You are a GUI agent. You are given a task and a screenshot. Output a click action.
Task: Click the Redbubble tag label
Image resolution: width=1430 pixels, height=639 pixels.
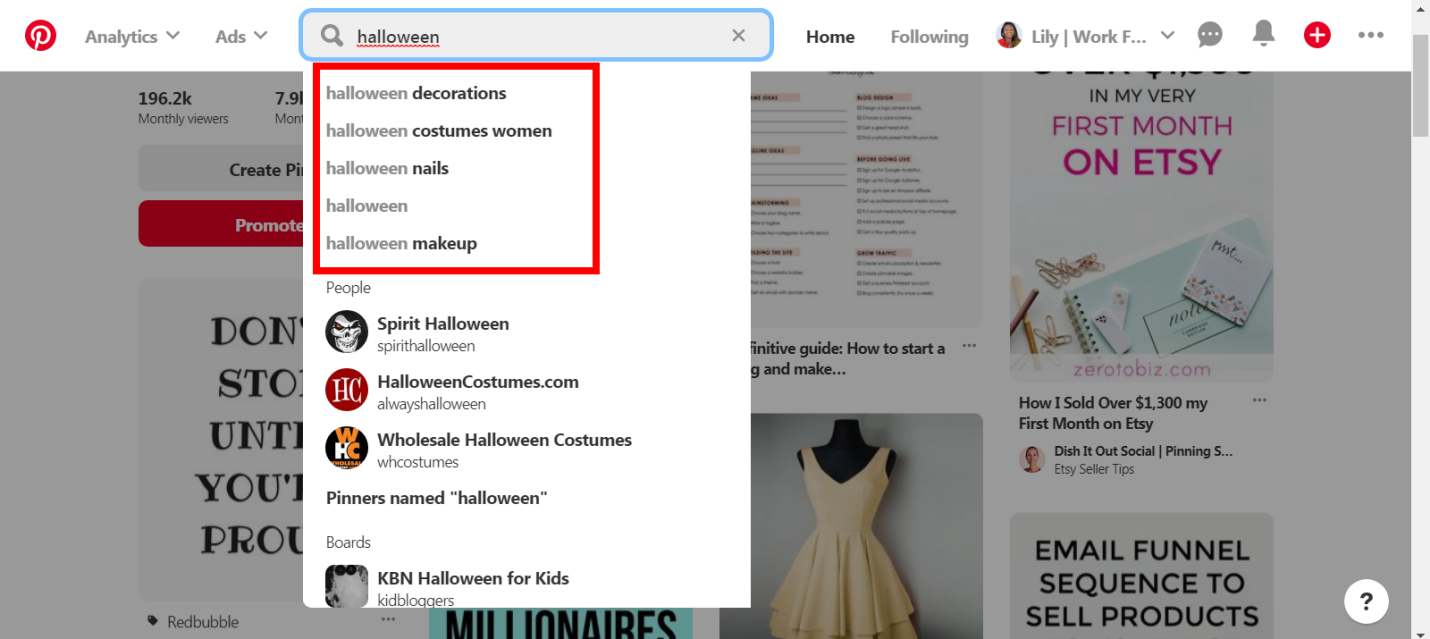[203, 622]
